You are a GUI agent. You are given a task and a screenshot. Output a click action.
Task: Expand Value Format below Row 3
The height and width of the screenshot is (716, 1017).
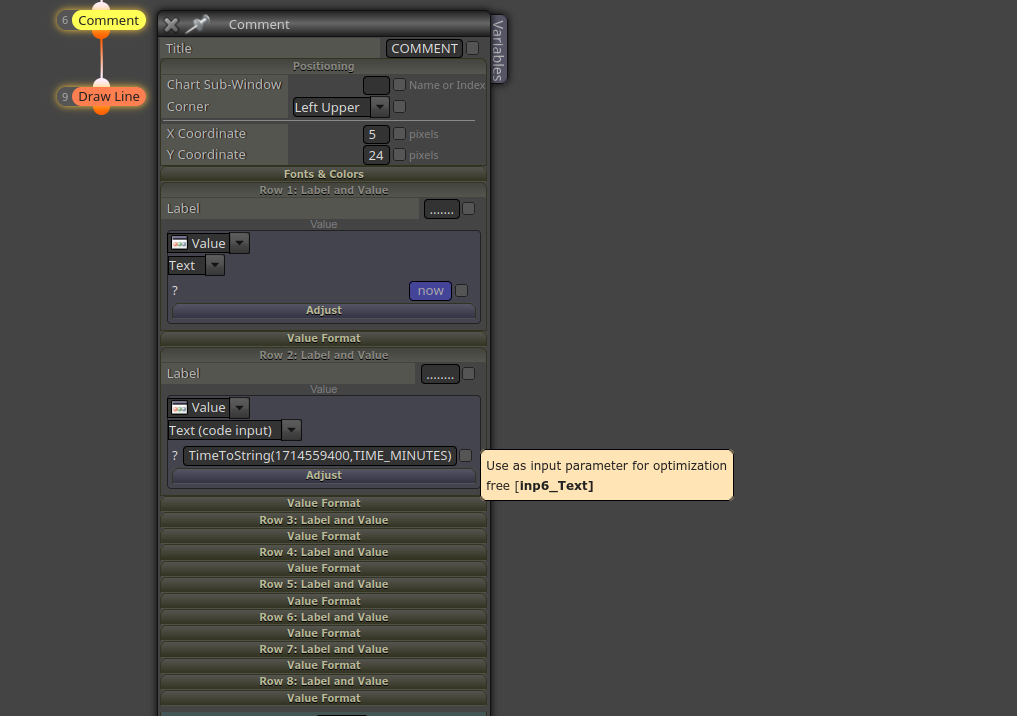[324, 536]
